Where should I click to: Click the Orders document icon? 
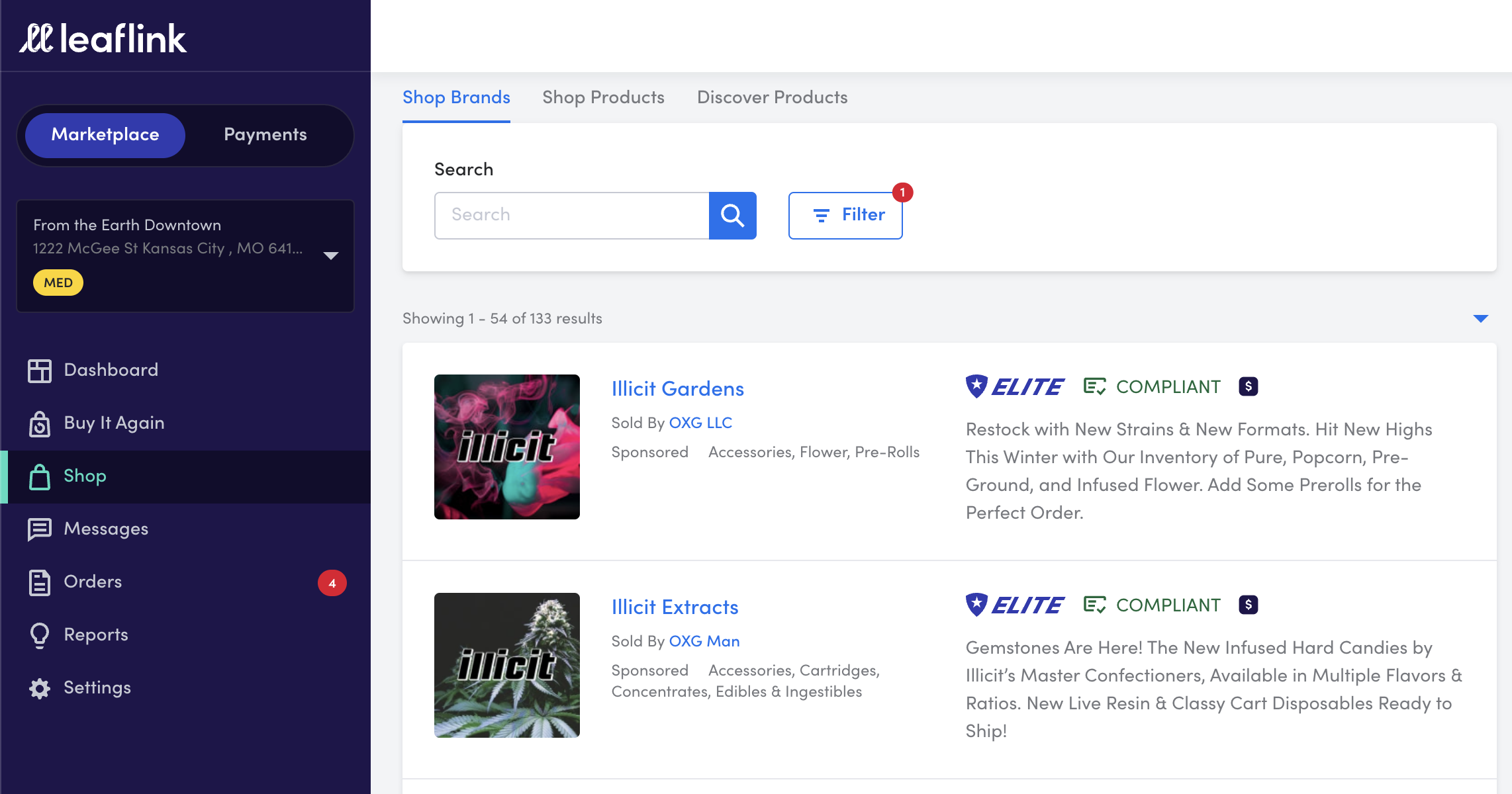(38, 582)
